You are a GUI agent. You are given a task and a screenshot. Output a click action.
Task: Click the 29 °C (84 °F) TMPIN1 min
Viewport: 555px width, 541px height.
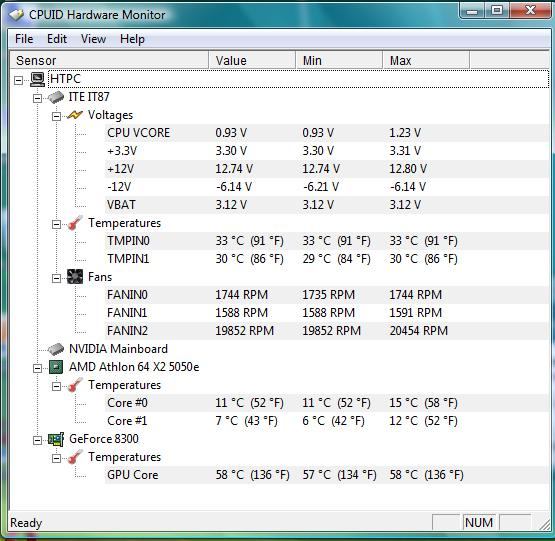[x=336, y=259]
